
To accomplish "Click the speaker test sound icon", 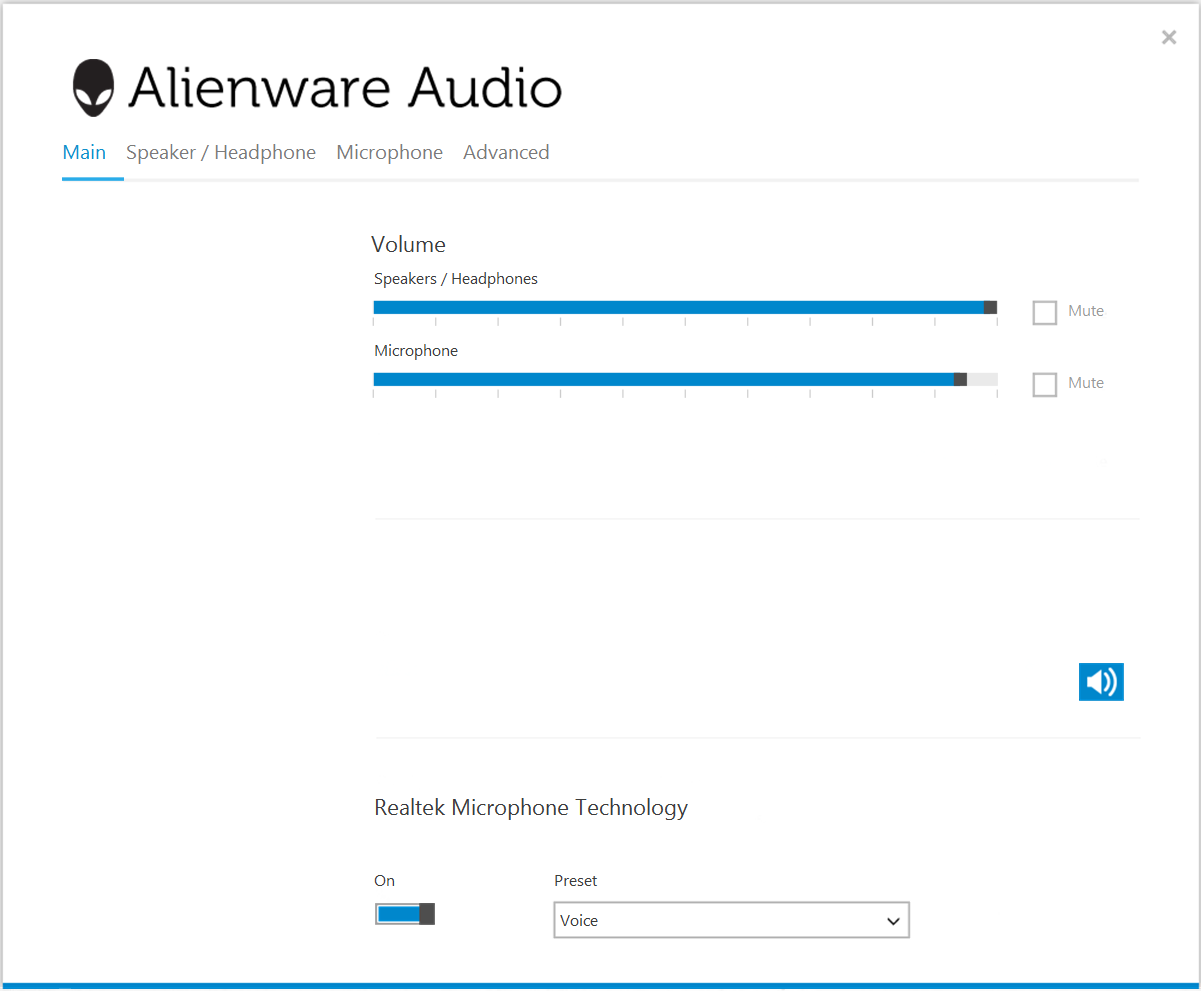I will tap(1101, 682).
